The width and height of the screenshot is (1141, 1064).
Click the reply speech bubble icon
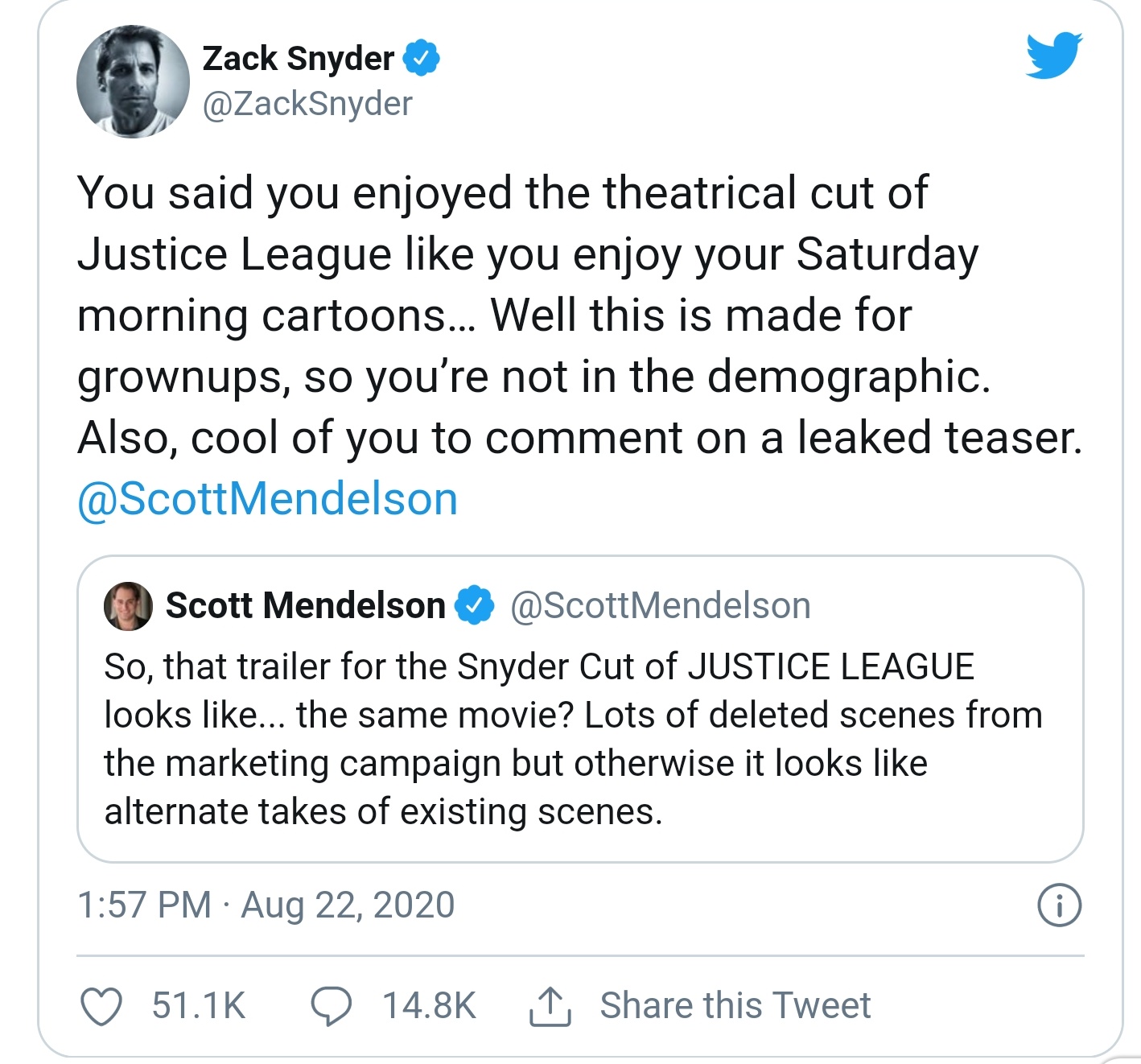(331, 1006)
